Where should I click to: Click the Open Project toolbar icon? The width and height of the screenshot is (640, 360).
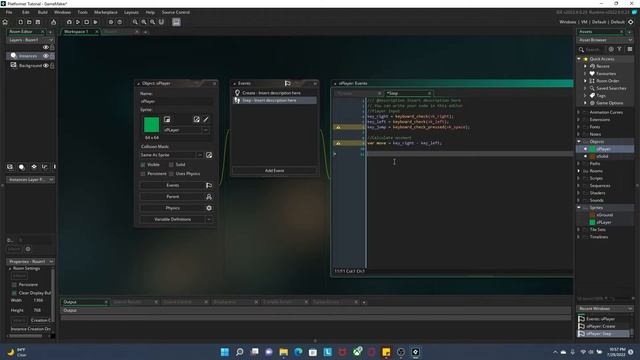(x=29, y=22)
